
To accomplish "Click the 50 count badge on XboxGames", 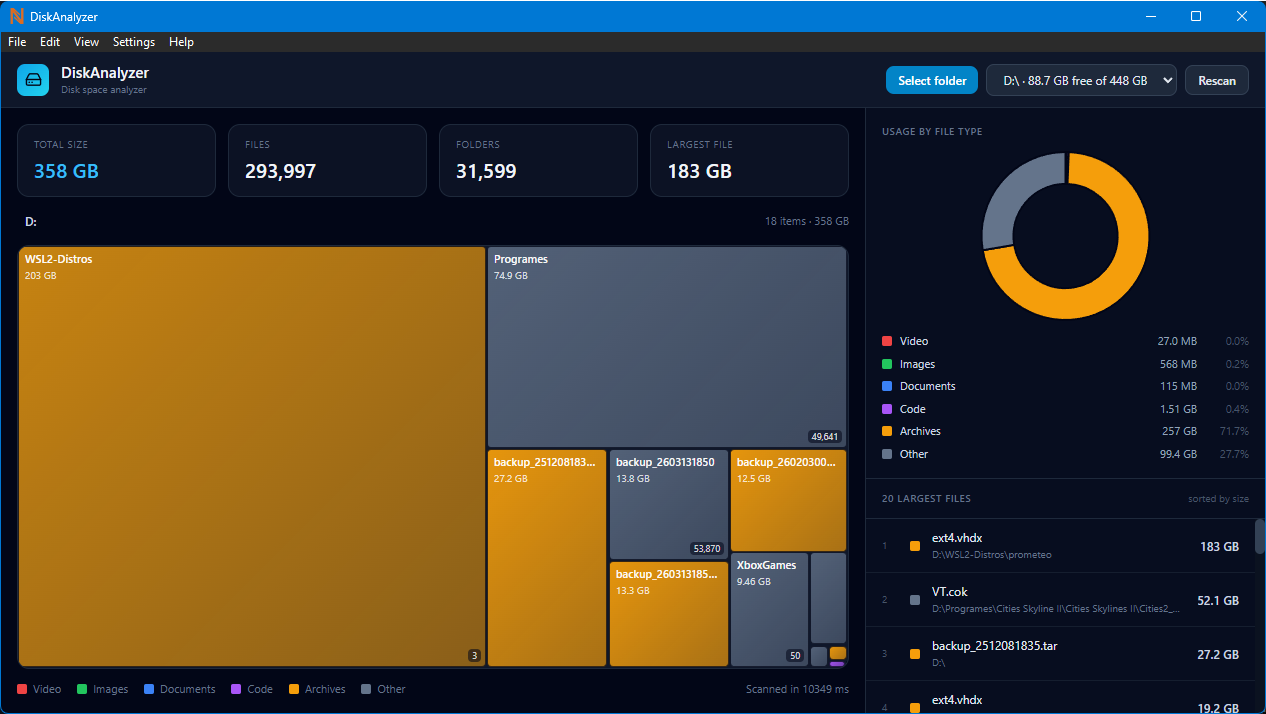I will [x=795, y=656].
